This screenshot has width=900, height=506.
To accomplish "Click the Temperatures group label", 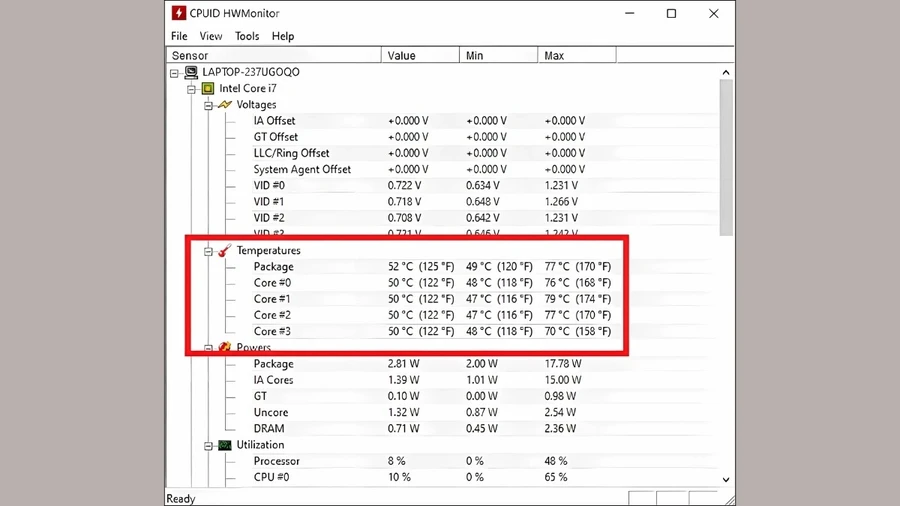I will tap(269, 250).
